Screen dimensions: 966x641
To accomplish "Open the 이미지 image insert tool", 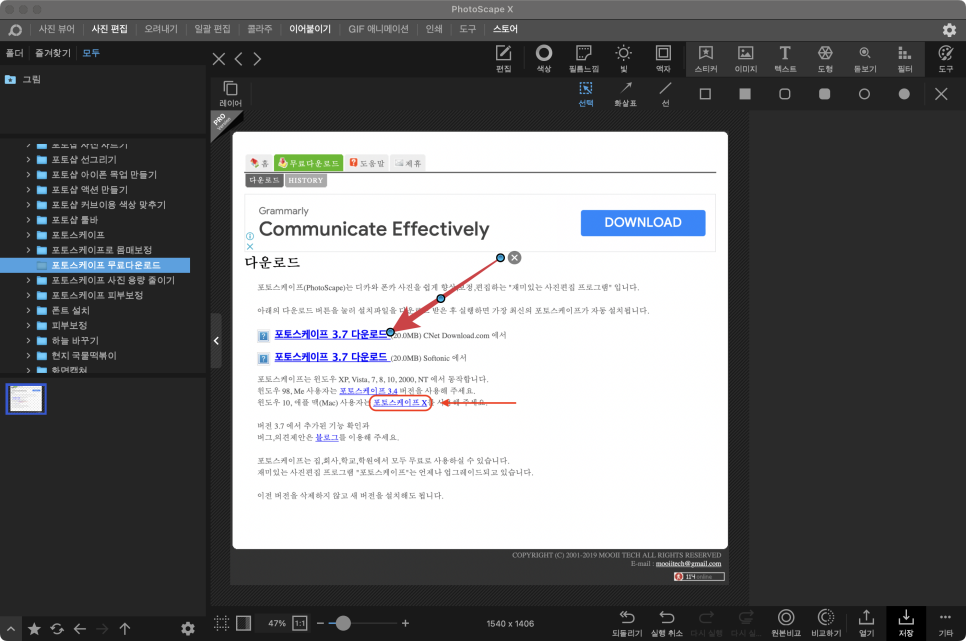I will pyautogui.click(x=745, y=59).
